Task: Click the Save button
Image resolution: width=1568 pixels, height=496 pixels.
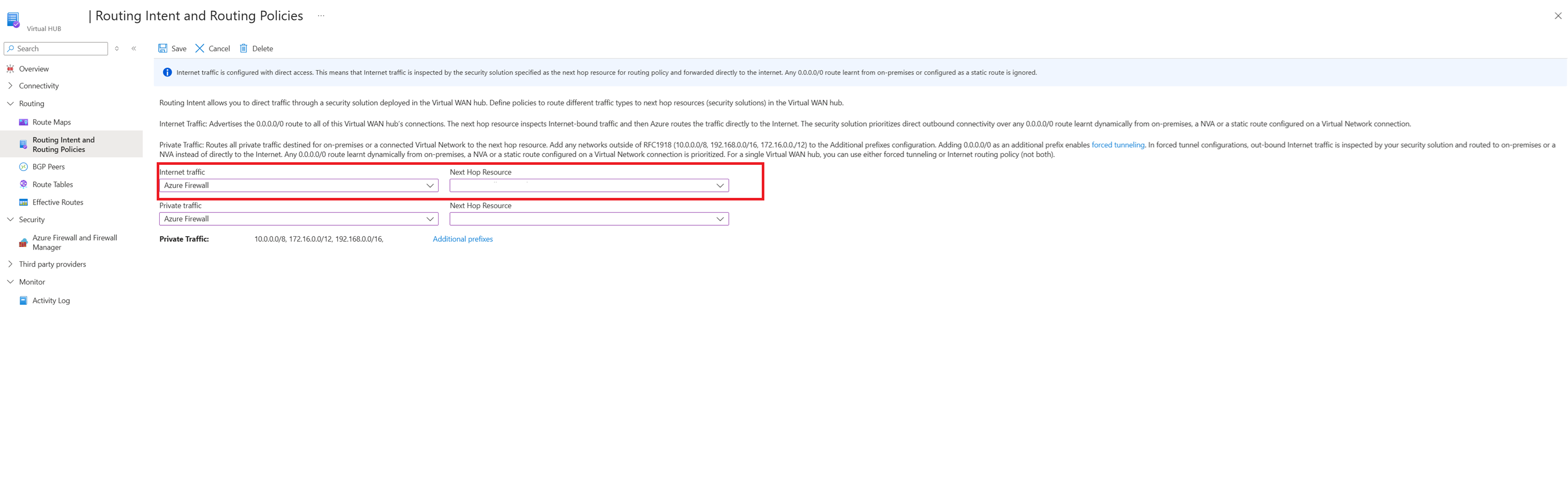Action: point(172,49)
